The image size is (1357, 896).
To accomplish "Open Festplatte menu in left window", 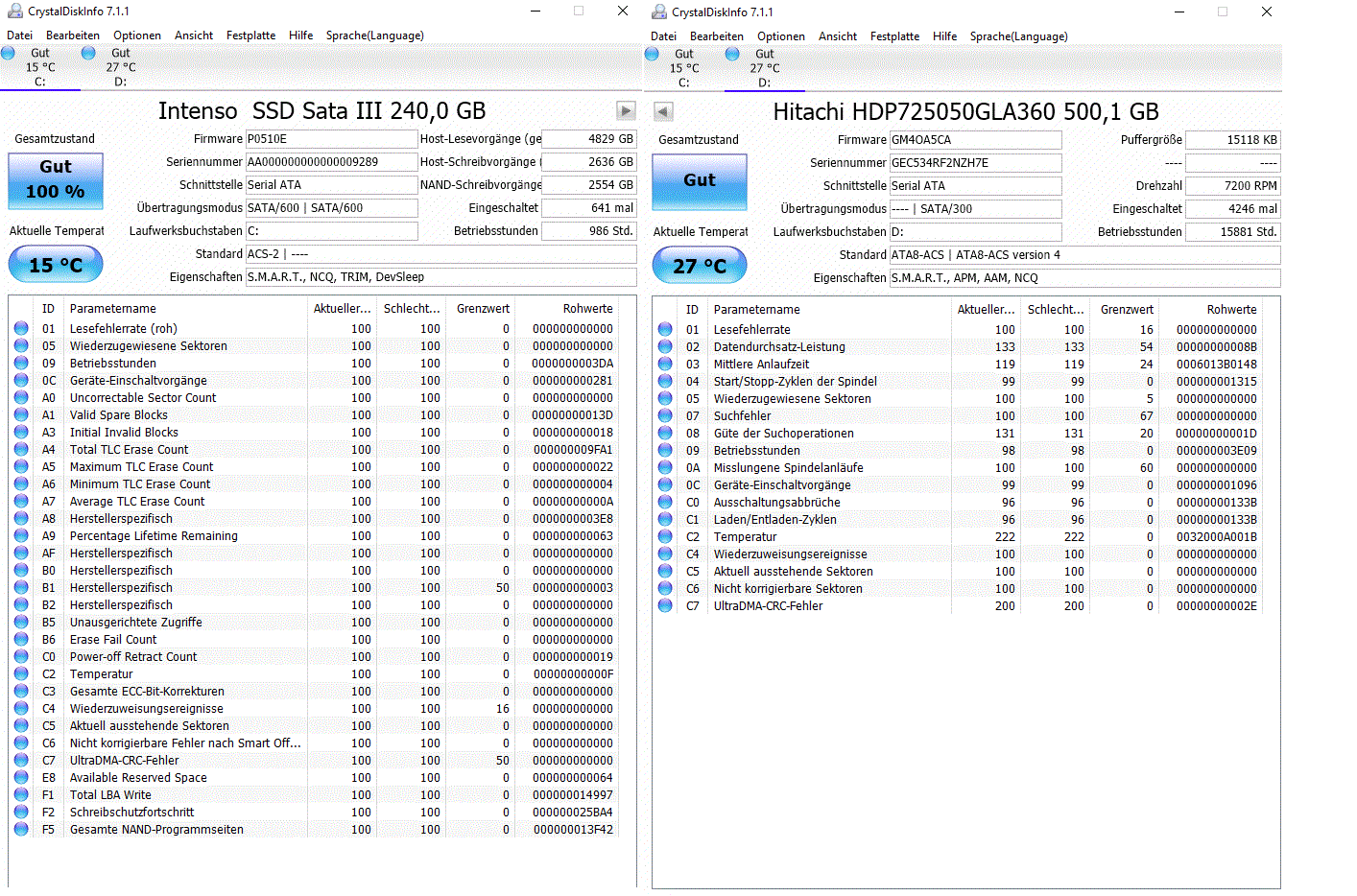I will click(250, 35).
